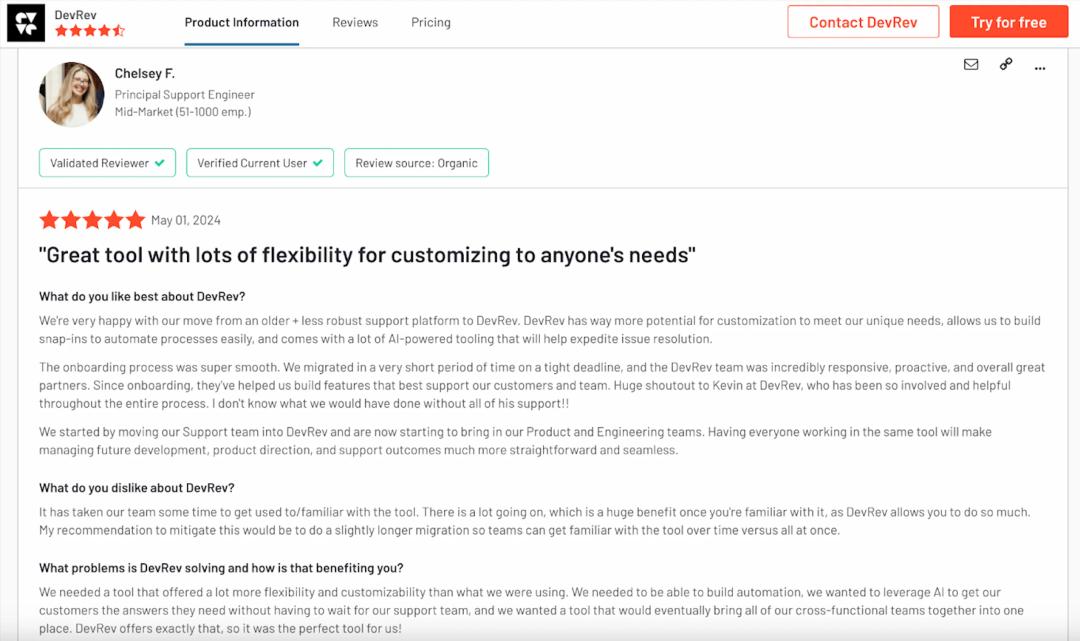1080x641 pixels.
Task: Select the Product Information tab
Action: 242,22
